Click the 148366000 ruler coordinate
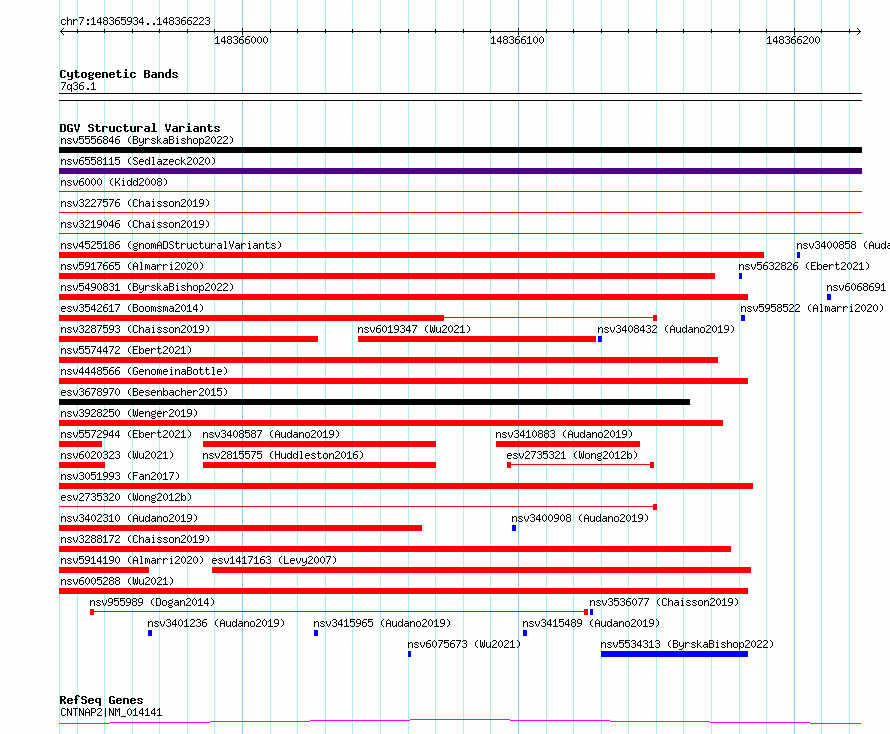 [x=241, y=40]
